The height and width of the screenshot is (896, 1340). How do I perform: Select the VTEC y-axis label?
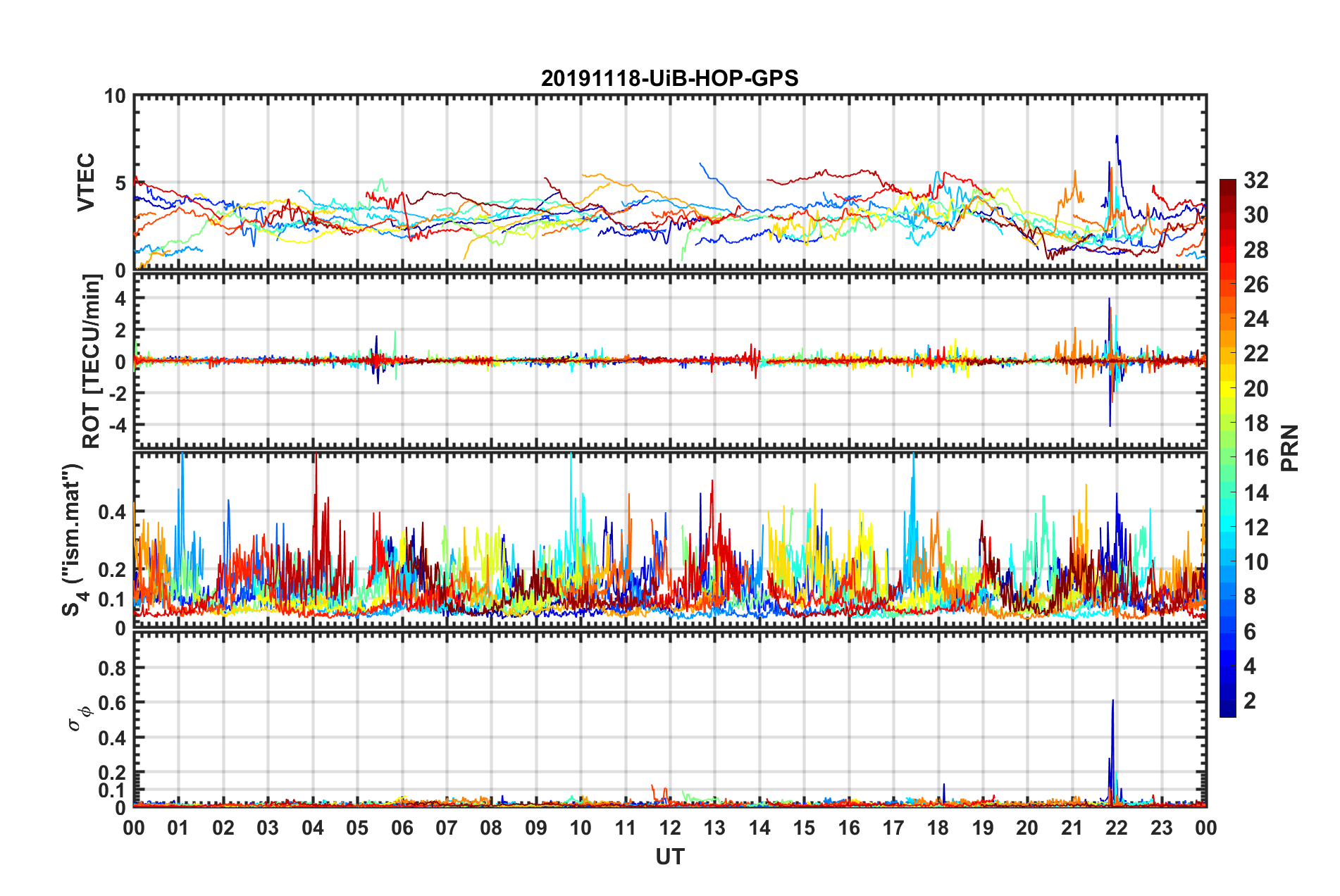click(x=86, y=182)
